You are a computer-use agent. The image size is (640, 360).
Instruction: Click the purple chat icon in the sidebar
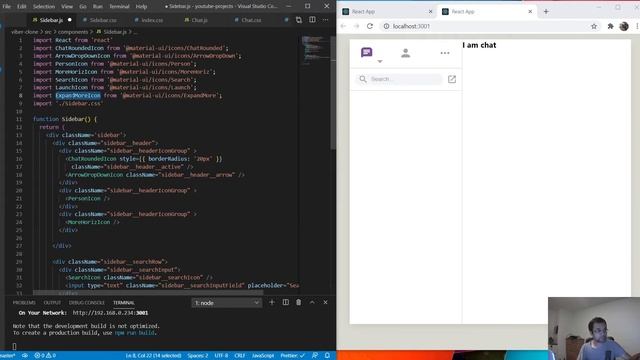pyautogui.click(x=367, y=52)
